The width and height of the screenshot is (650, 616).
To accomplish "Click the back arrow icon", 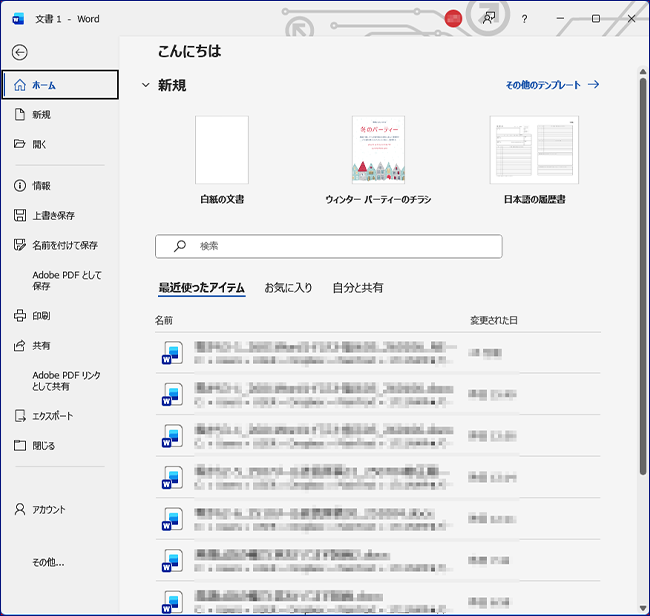I will pyautogui.click(x=20, y=53).
